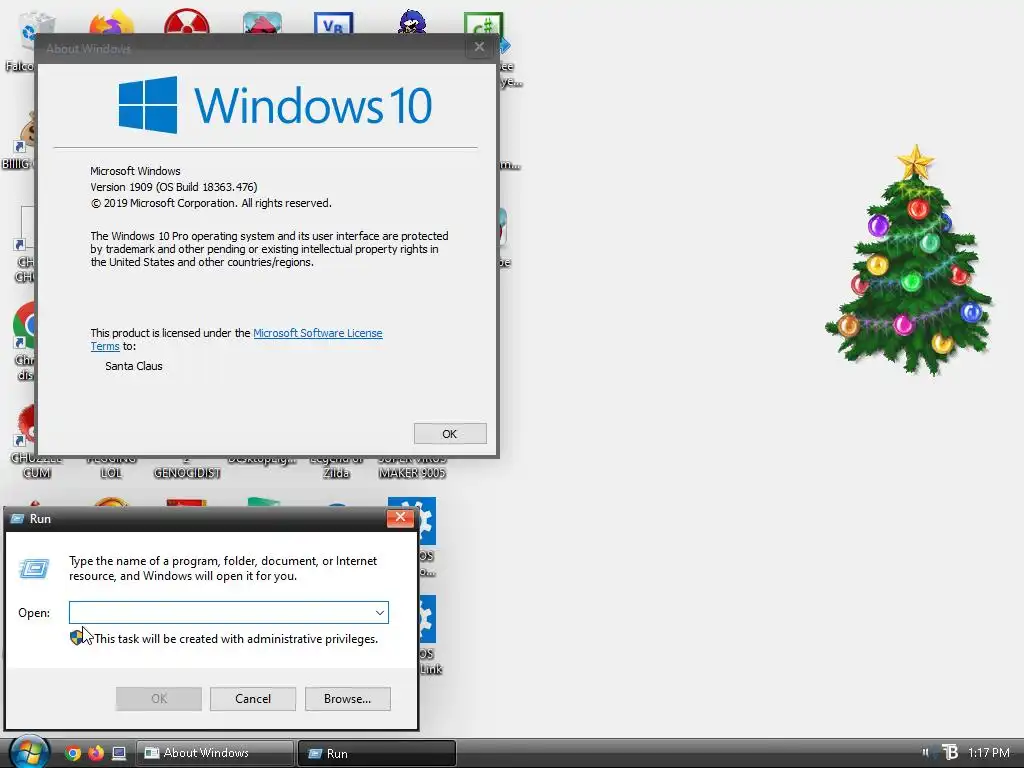The width and height of the screenshot is (1024, 768).
Task: Click the Windows Start orb
Action: point(29,752)
